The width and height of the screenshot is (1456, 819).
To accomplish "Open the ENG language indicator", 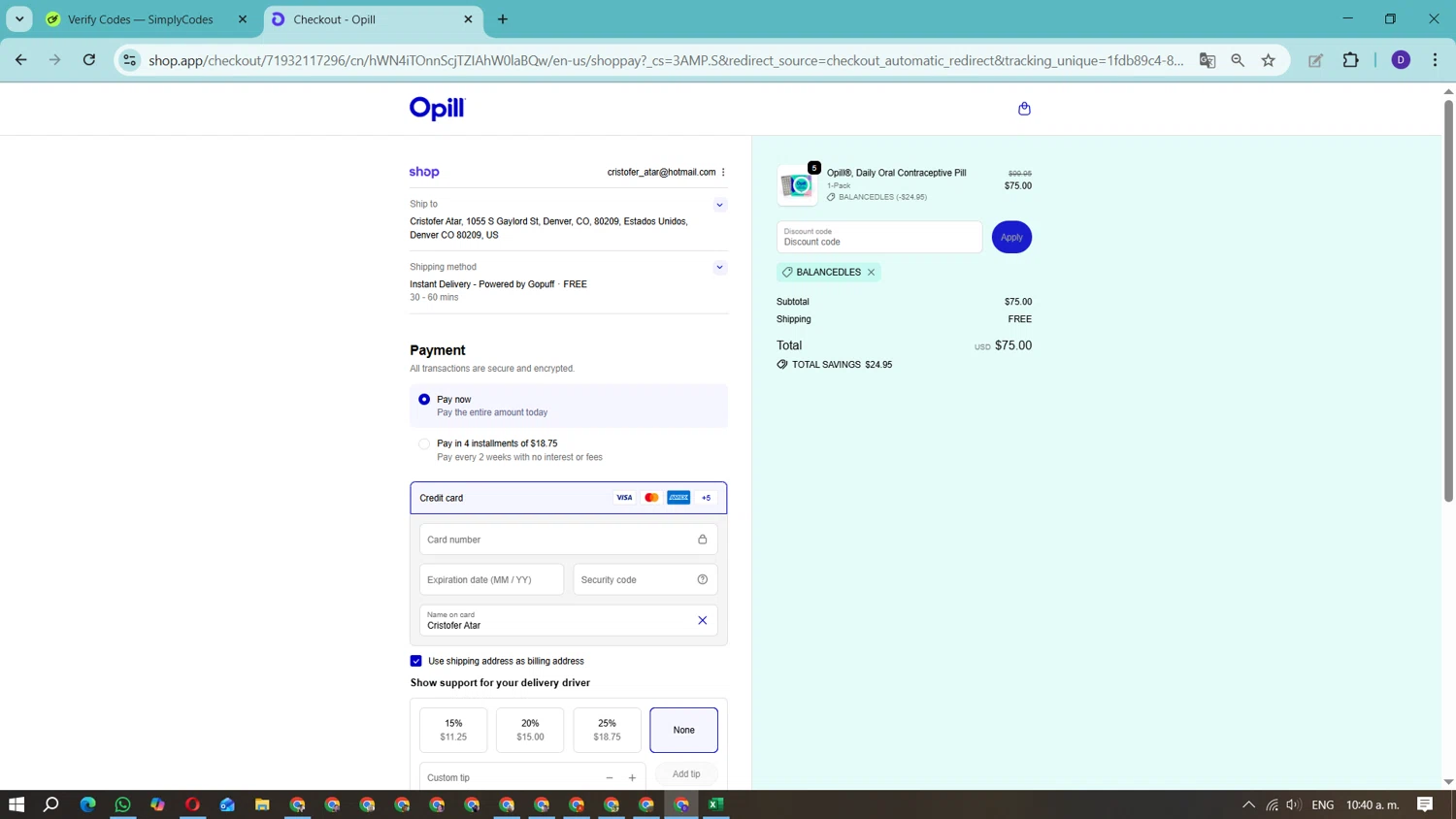I will (1322, 804).
